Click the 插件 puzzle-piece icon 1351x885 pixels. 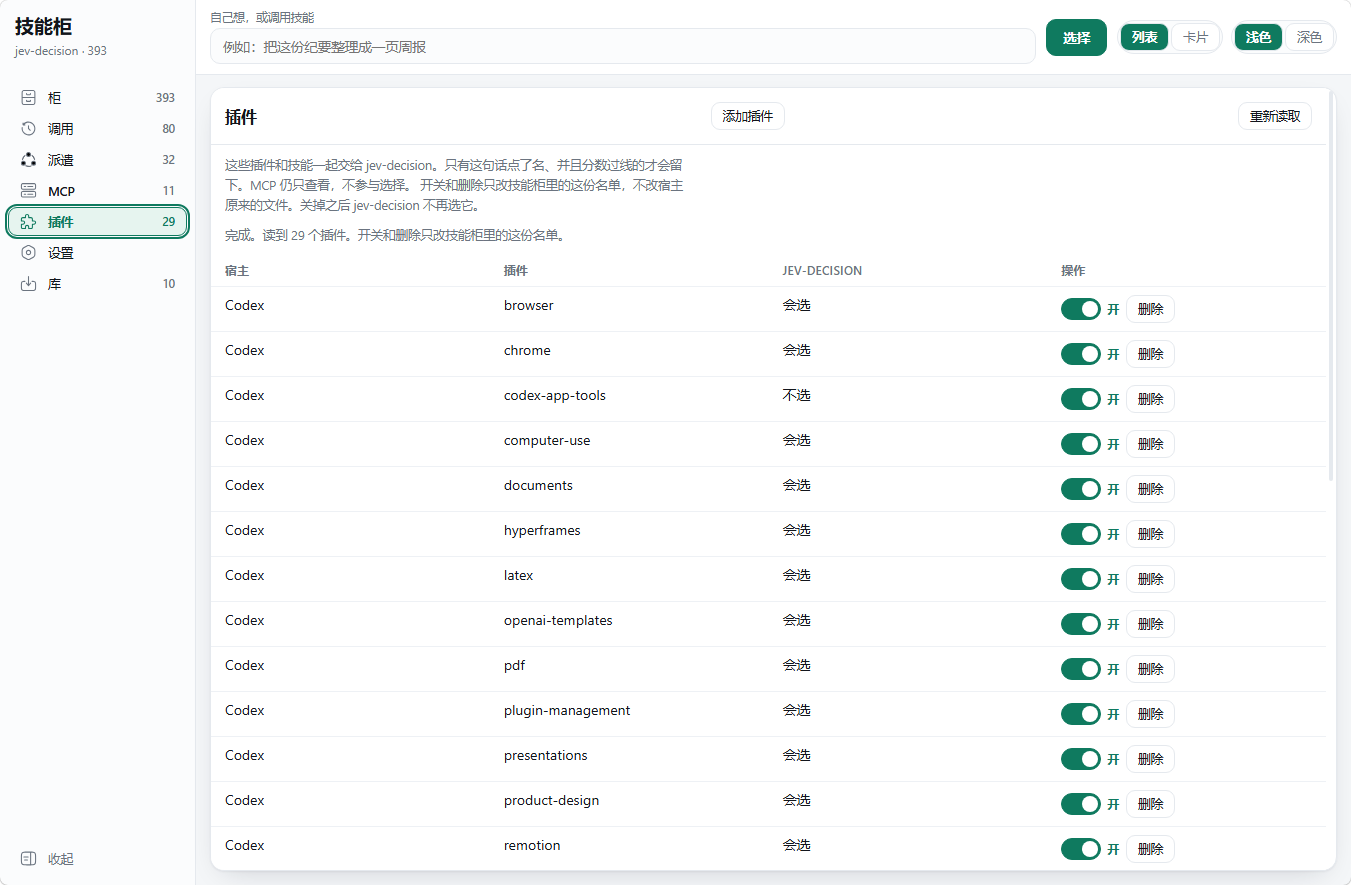tap(29, 222)
